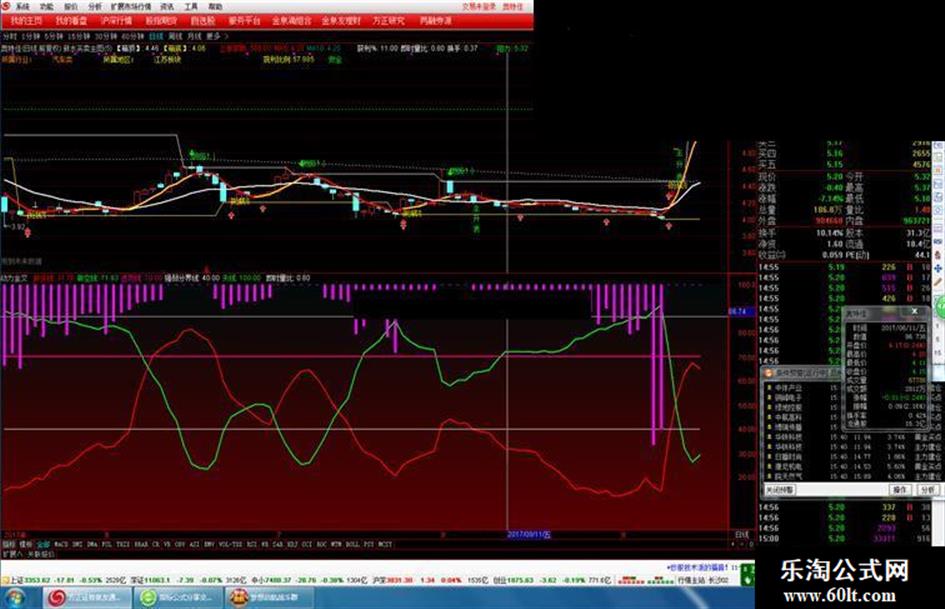The image size is (945, 609).
Task: Open the 系统 menu
Action: [x=22, y=6]
